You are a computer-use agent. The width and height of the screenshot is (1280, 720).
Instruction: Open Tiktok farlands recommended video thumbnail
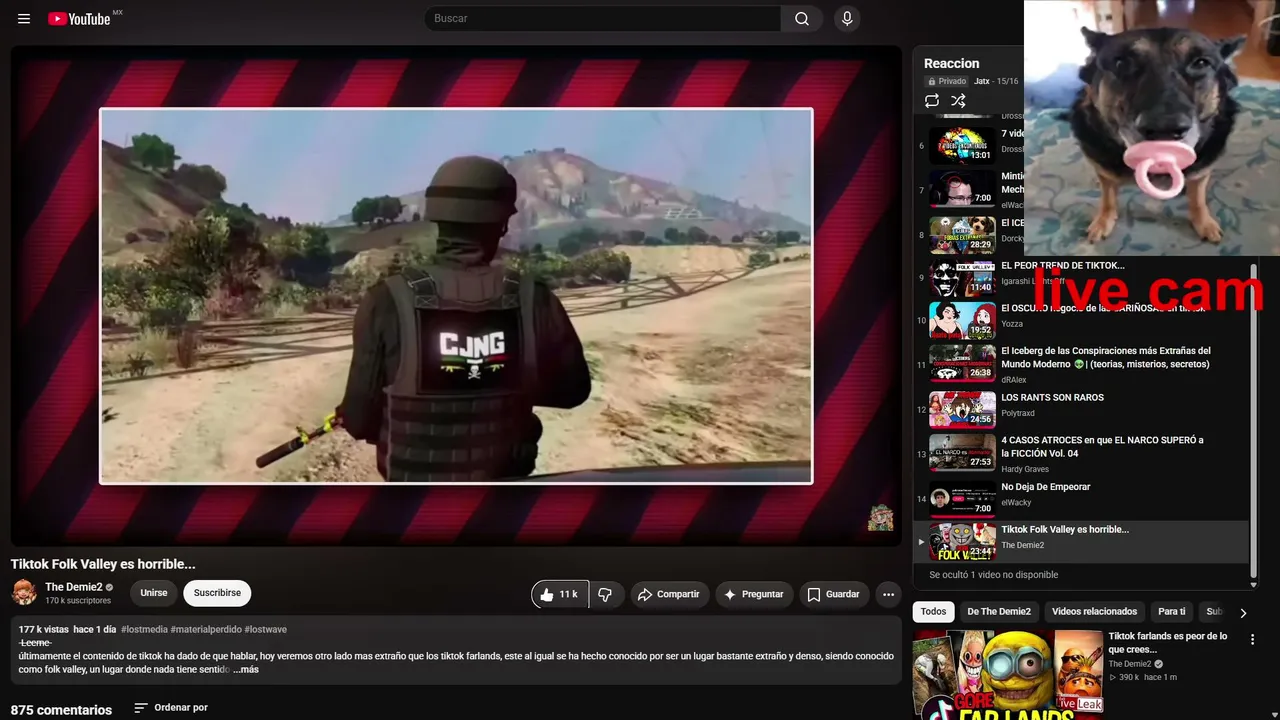(1008, 674)
